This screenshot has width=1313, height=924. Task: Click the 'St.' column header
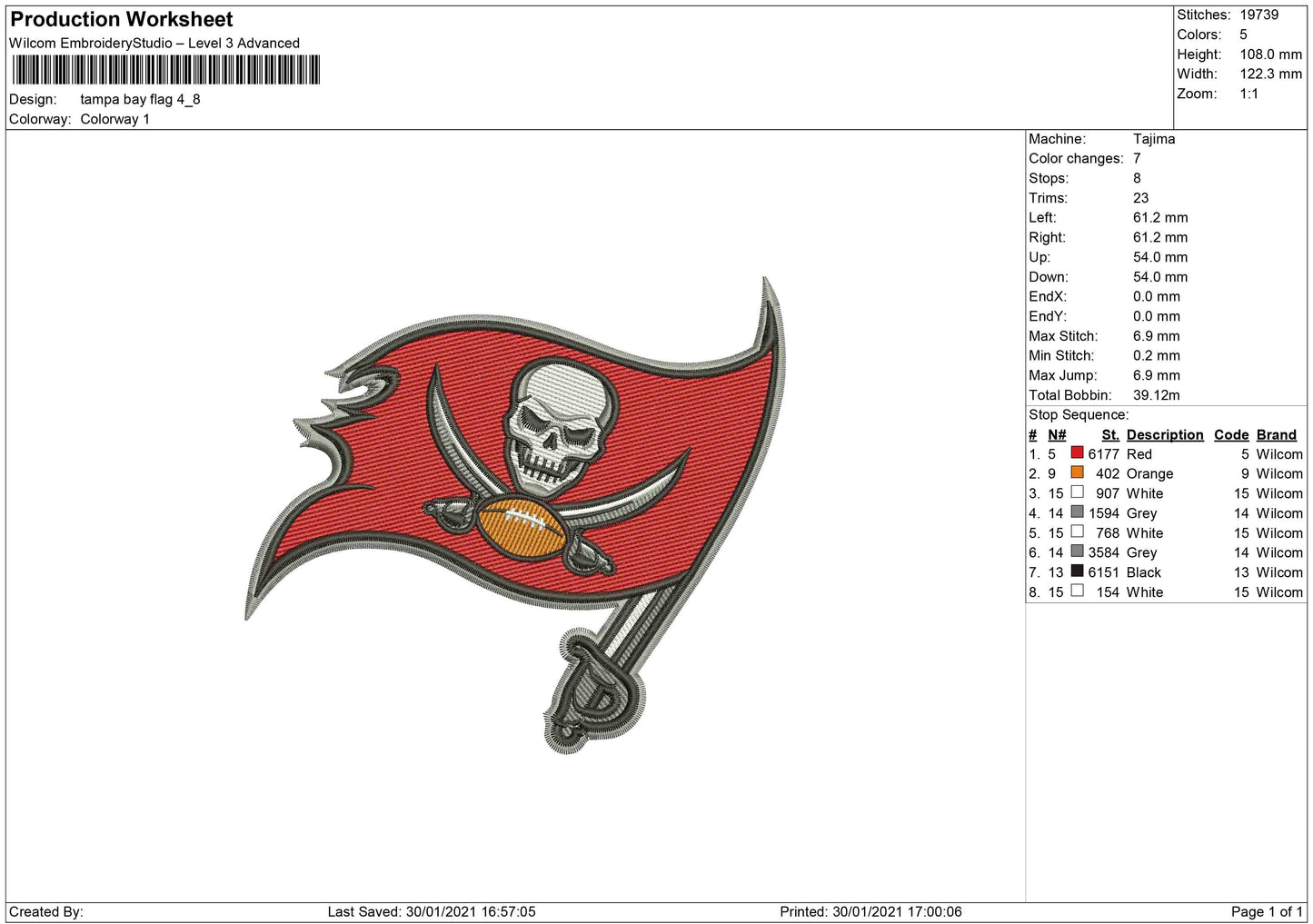tap(1110, 435)
